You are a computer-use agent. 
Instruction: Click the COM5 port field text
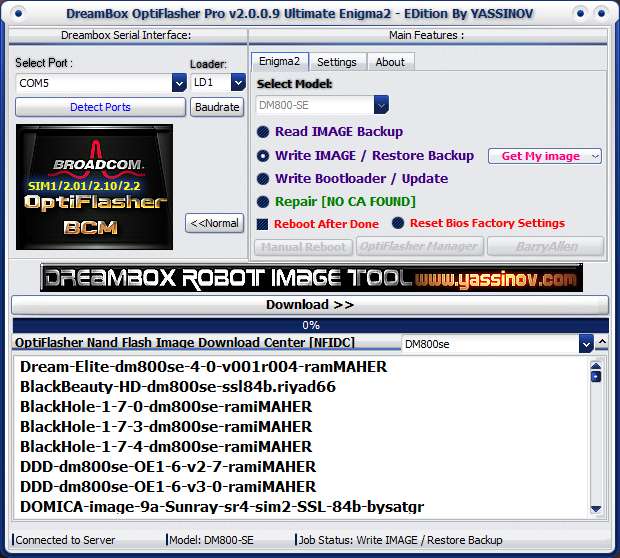tap(34, 83)
